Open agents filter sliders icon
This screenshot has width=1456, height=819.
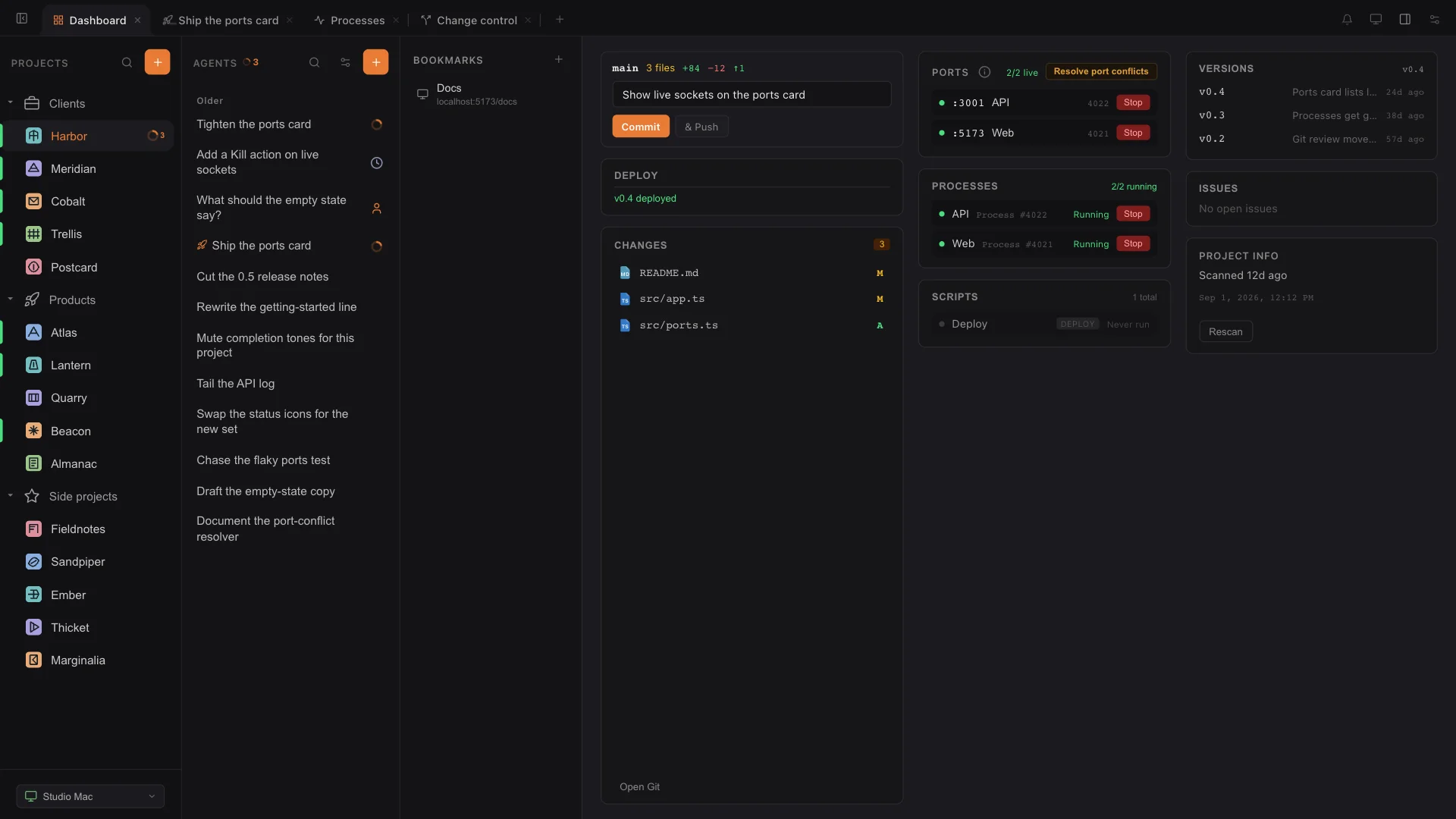345,62
